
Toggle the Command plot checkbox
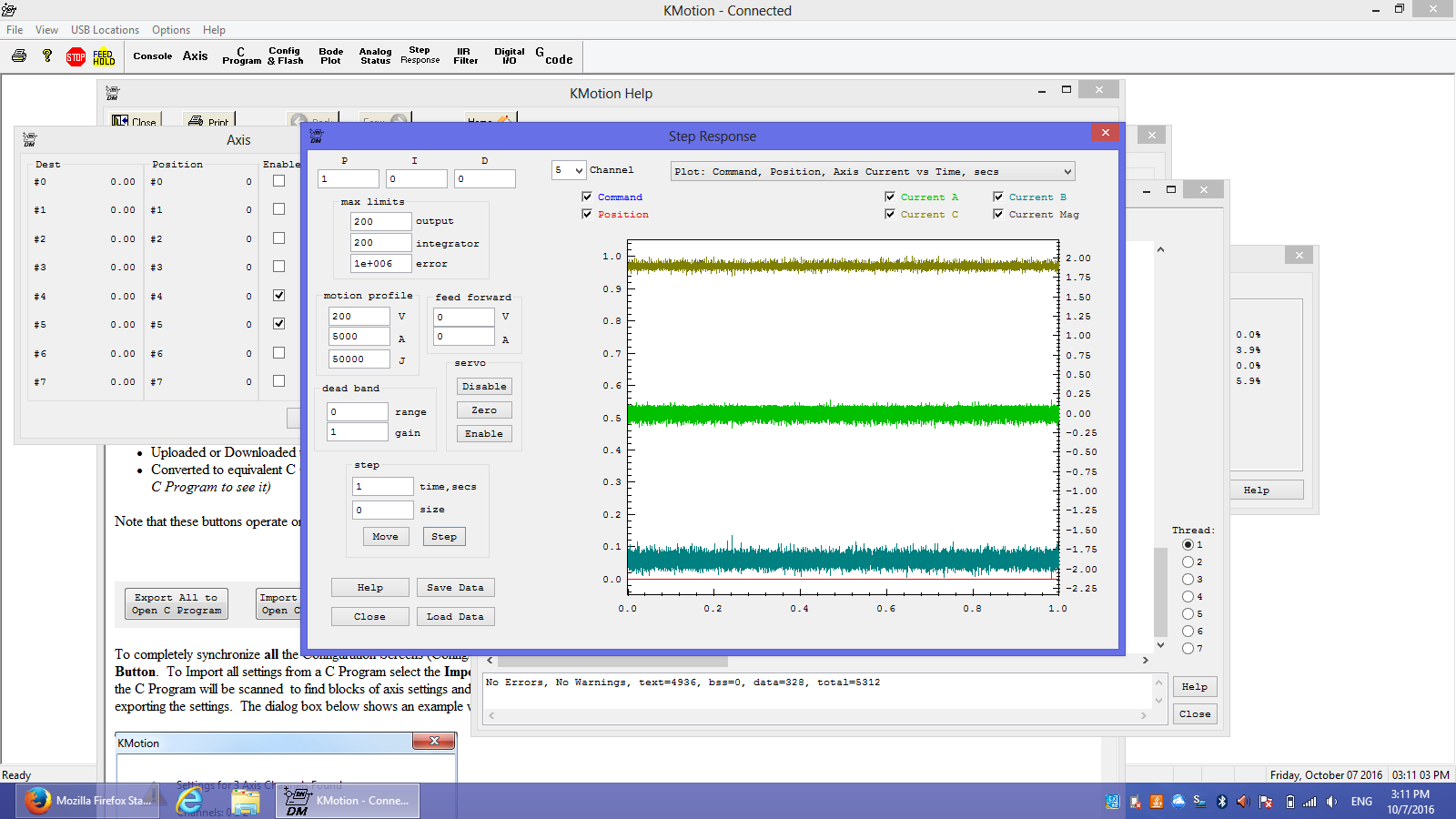point(587,197)
